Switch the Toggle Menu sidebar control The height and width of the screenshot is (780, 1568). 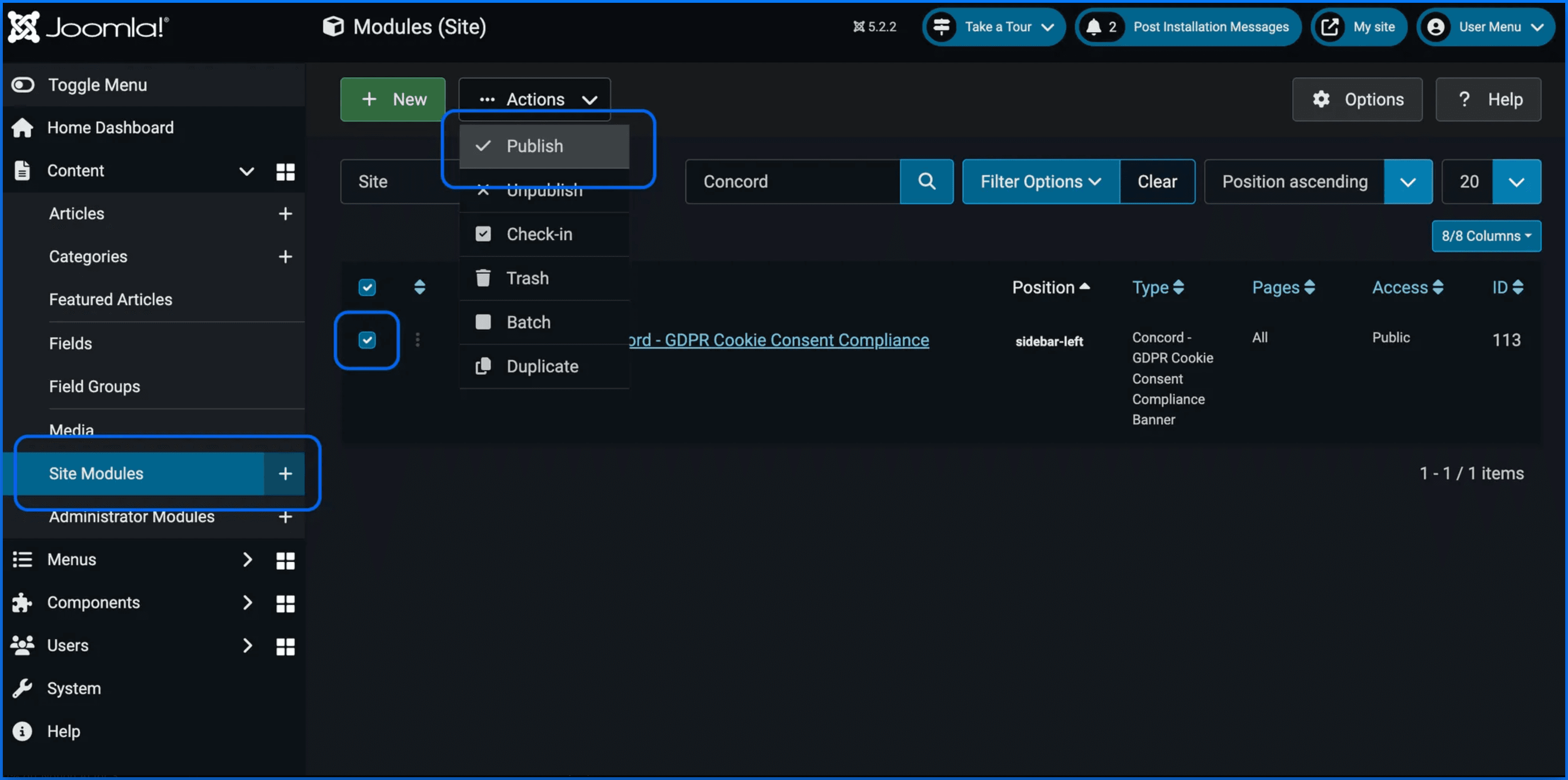click(23, 85)
